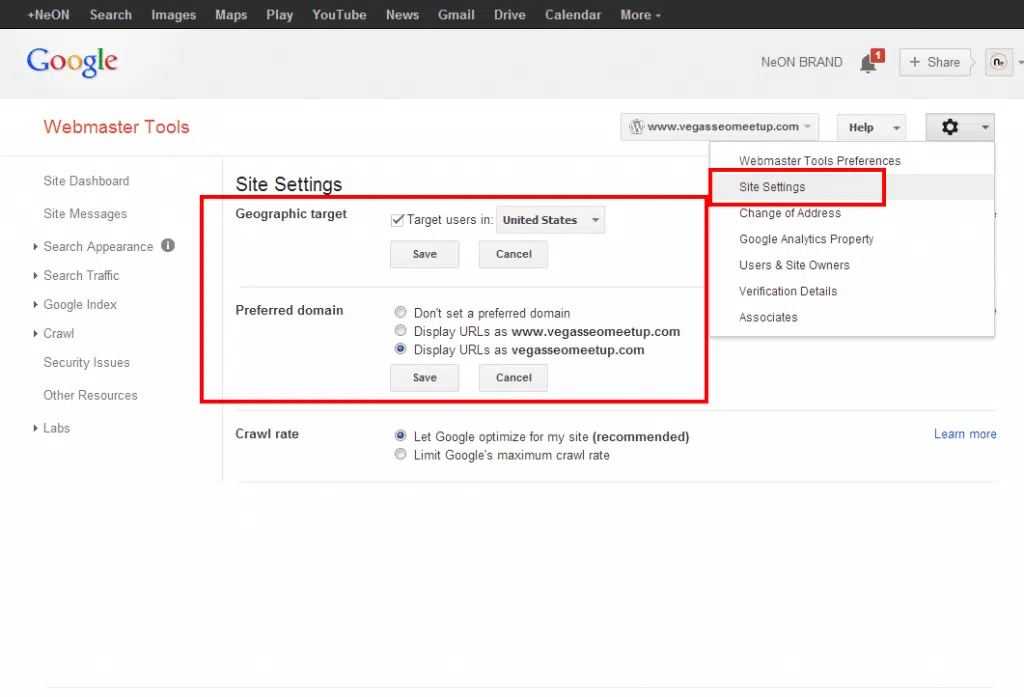Open Gmail in the top bar

456,14
